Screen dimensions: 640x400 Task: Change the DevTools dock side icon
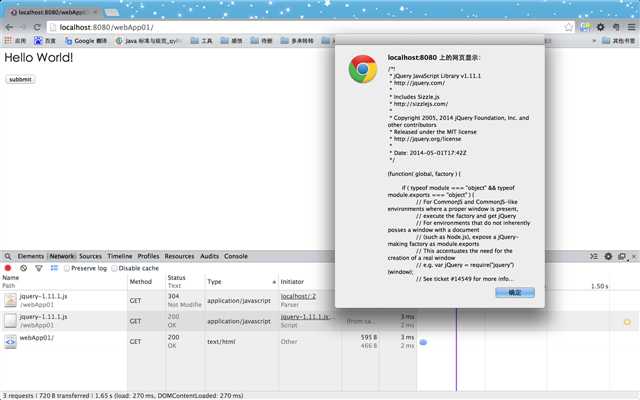622,257
